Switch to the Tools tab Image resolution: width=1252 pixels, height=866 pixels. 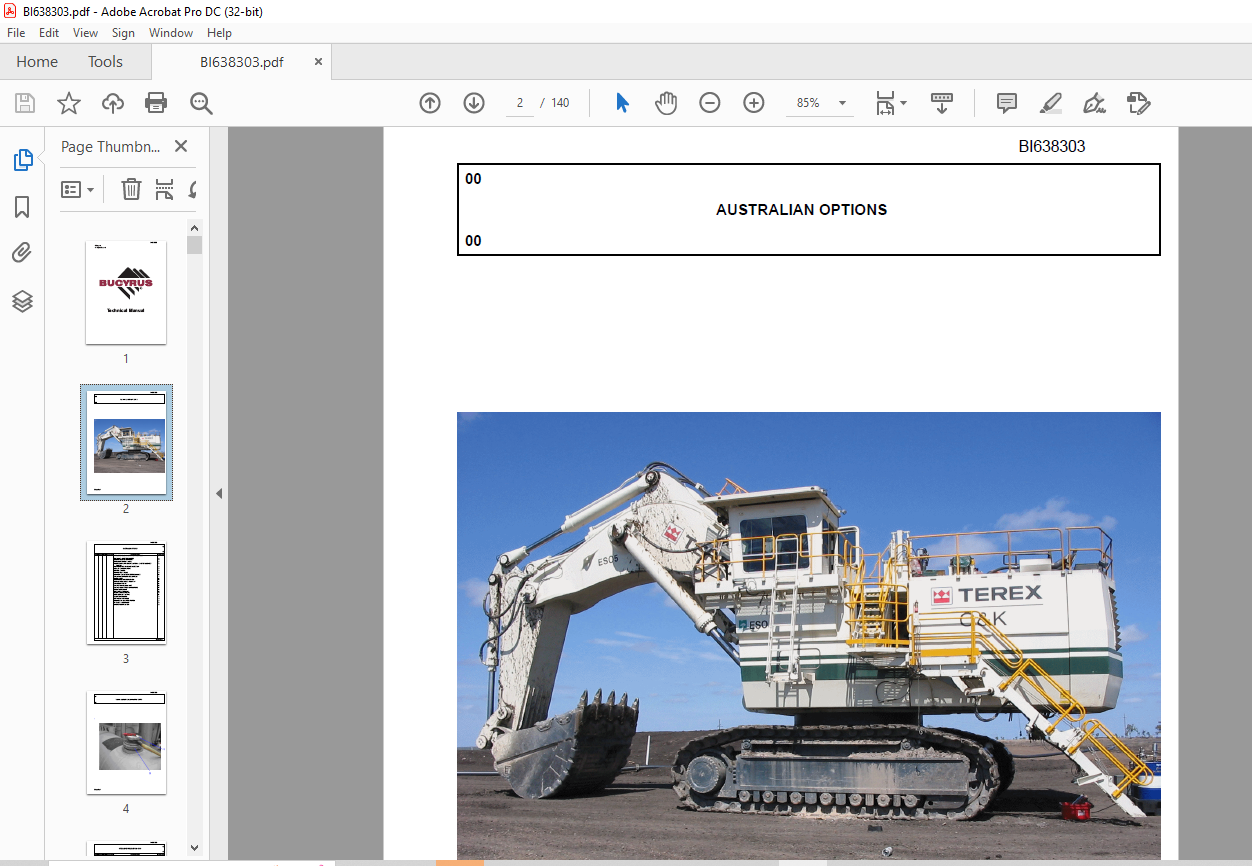(x=105, y=62)
